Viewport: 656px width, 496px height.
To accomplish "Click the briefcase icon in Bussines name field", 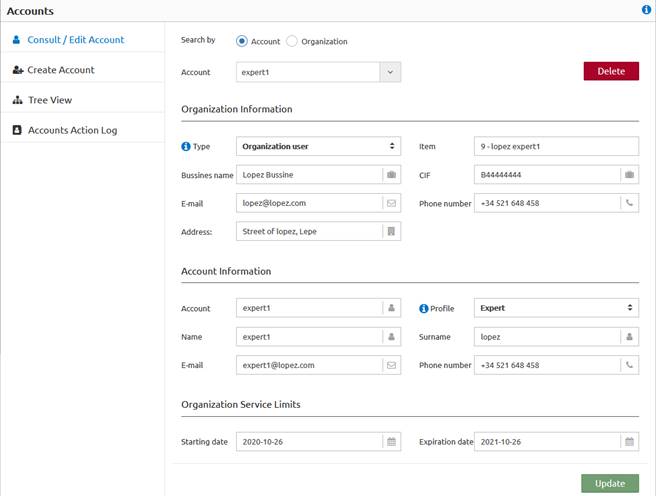I will (x=392, y=175).
